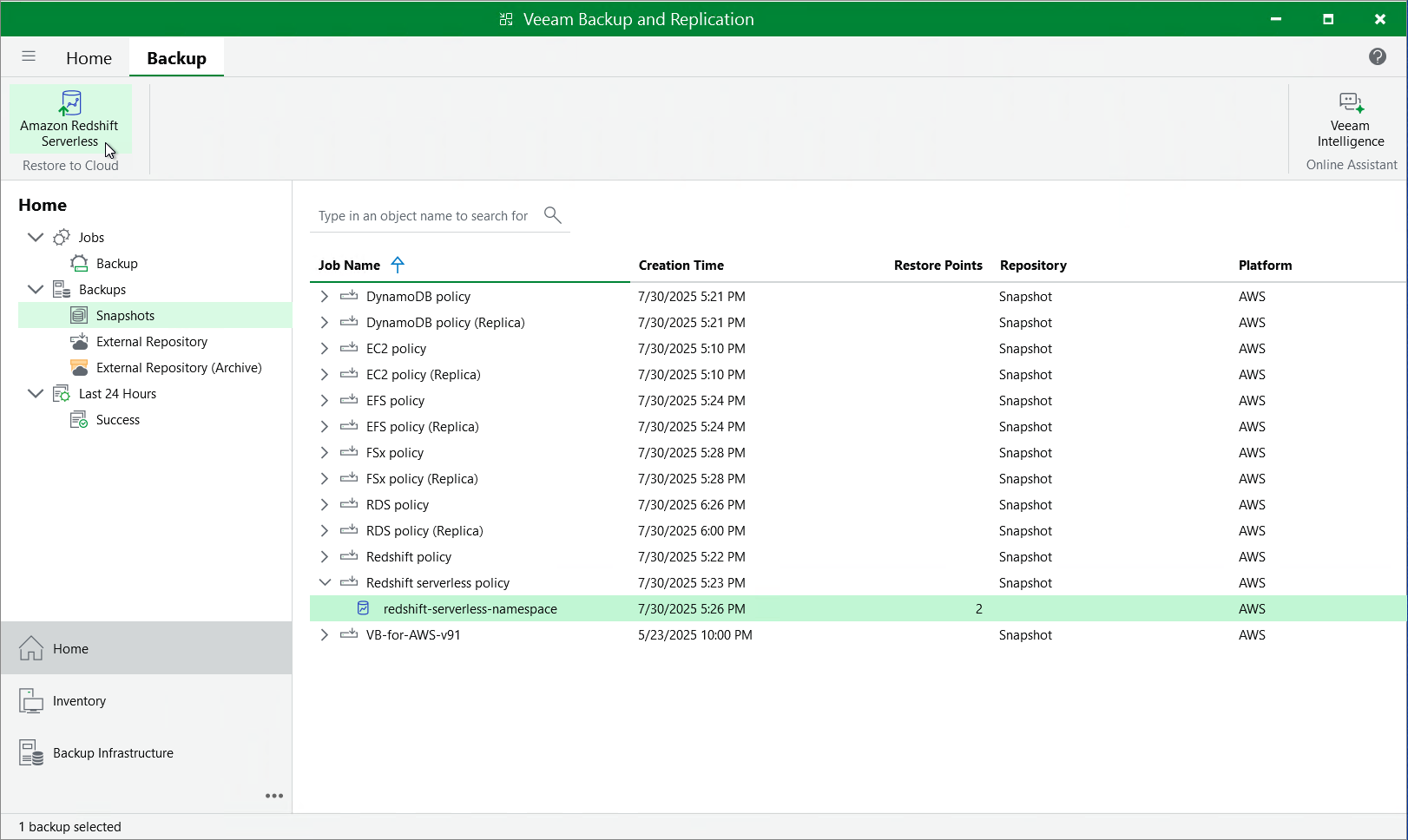
Task: Expand the DynamoDB policy row
Action: 325,297
